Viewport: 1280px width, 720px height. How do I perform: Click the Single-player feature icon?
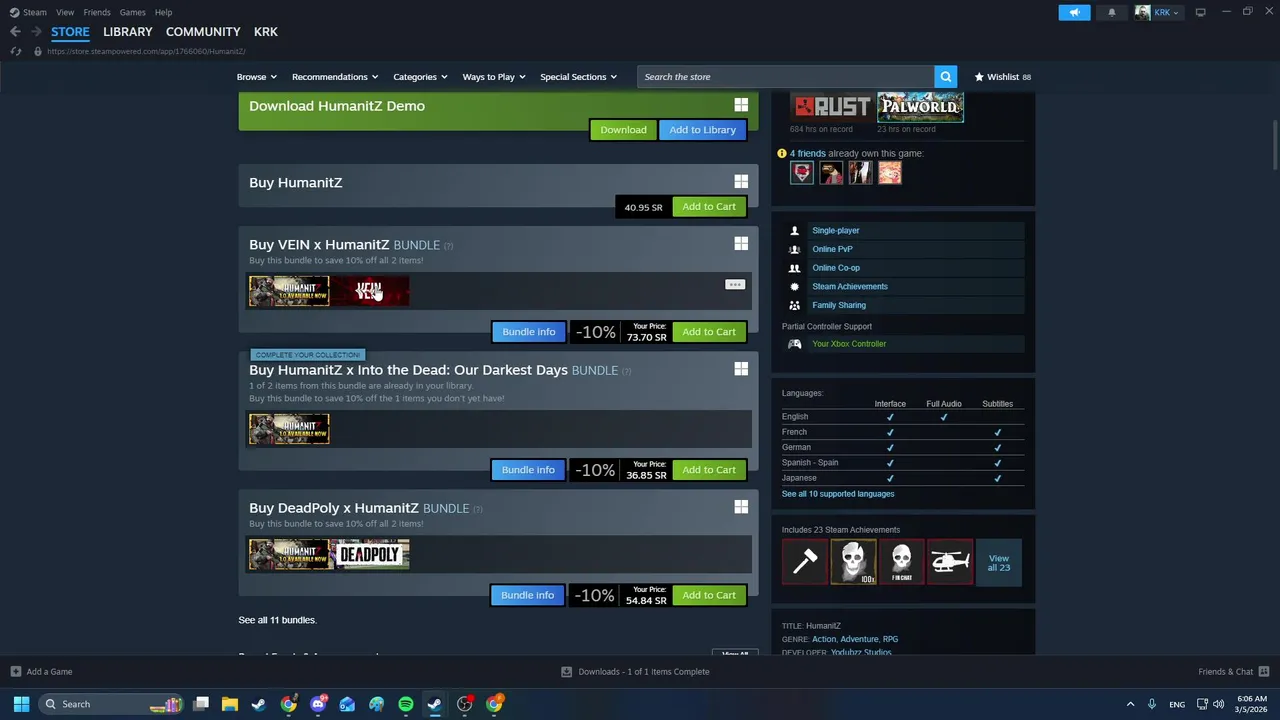795,231
